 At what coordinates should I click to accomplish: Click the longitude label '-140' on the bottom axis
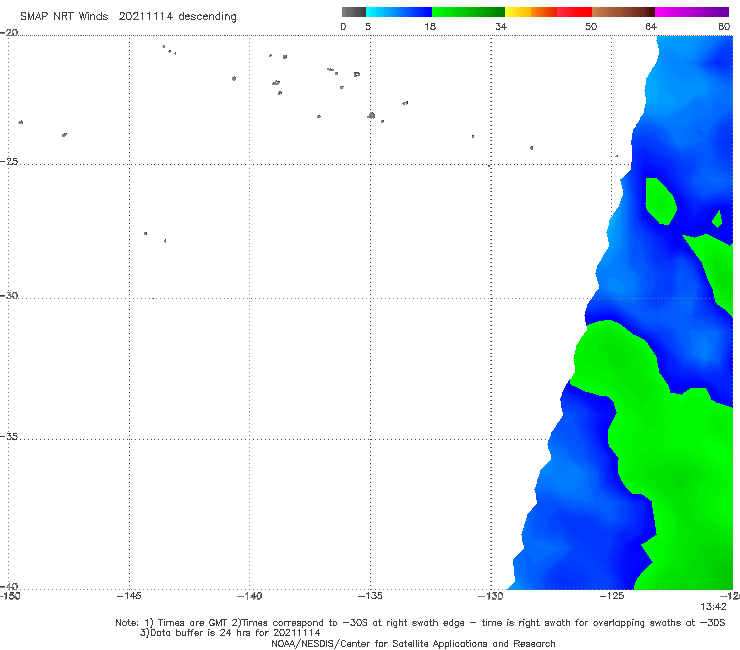pos(249,596)
